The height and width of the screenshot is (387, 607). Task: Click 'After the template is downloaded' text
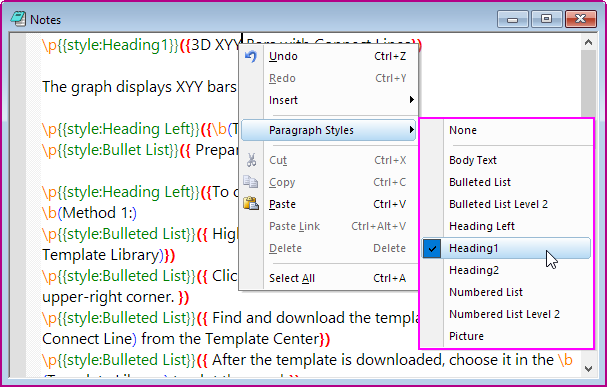point(328,360)
